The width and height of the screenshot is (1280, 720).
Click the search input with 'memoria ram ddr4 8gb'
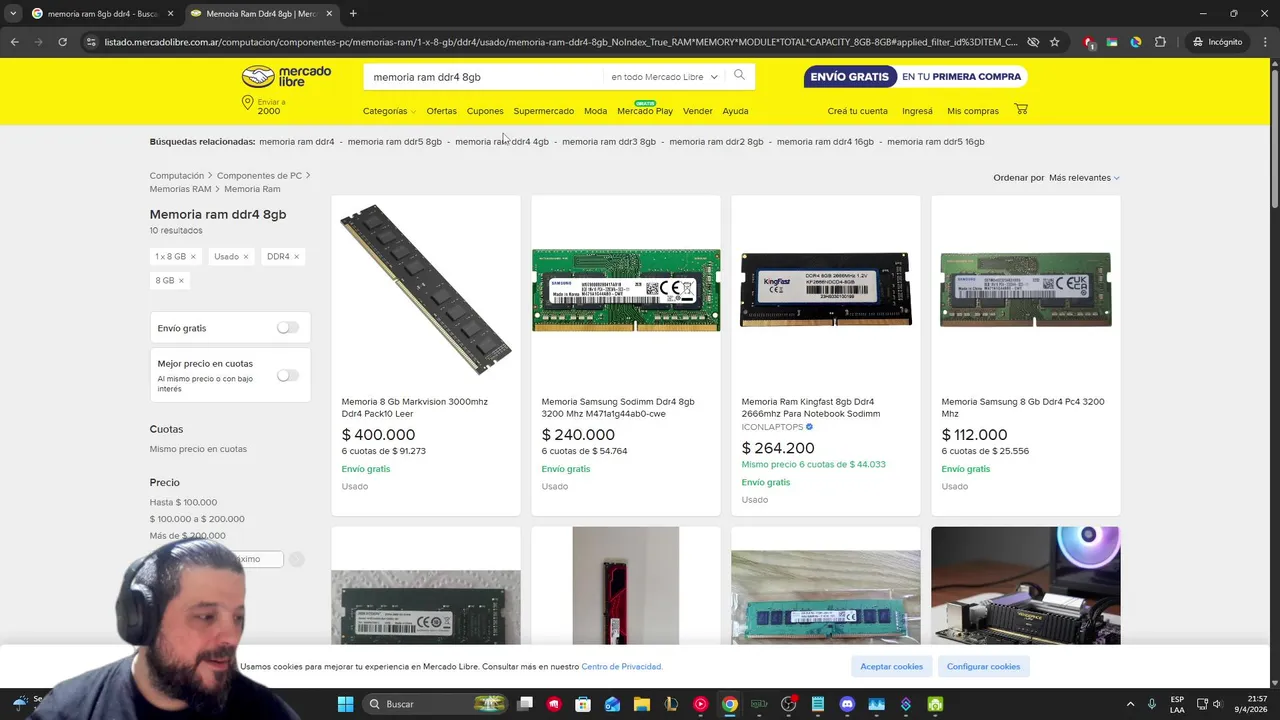coord(484,77)
